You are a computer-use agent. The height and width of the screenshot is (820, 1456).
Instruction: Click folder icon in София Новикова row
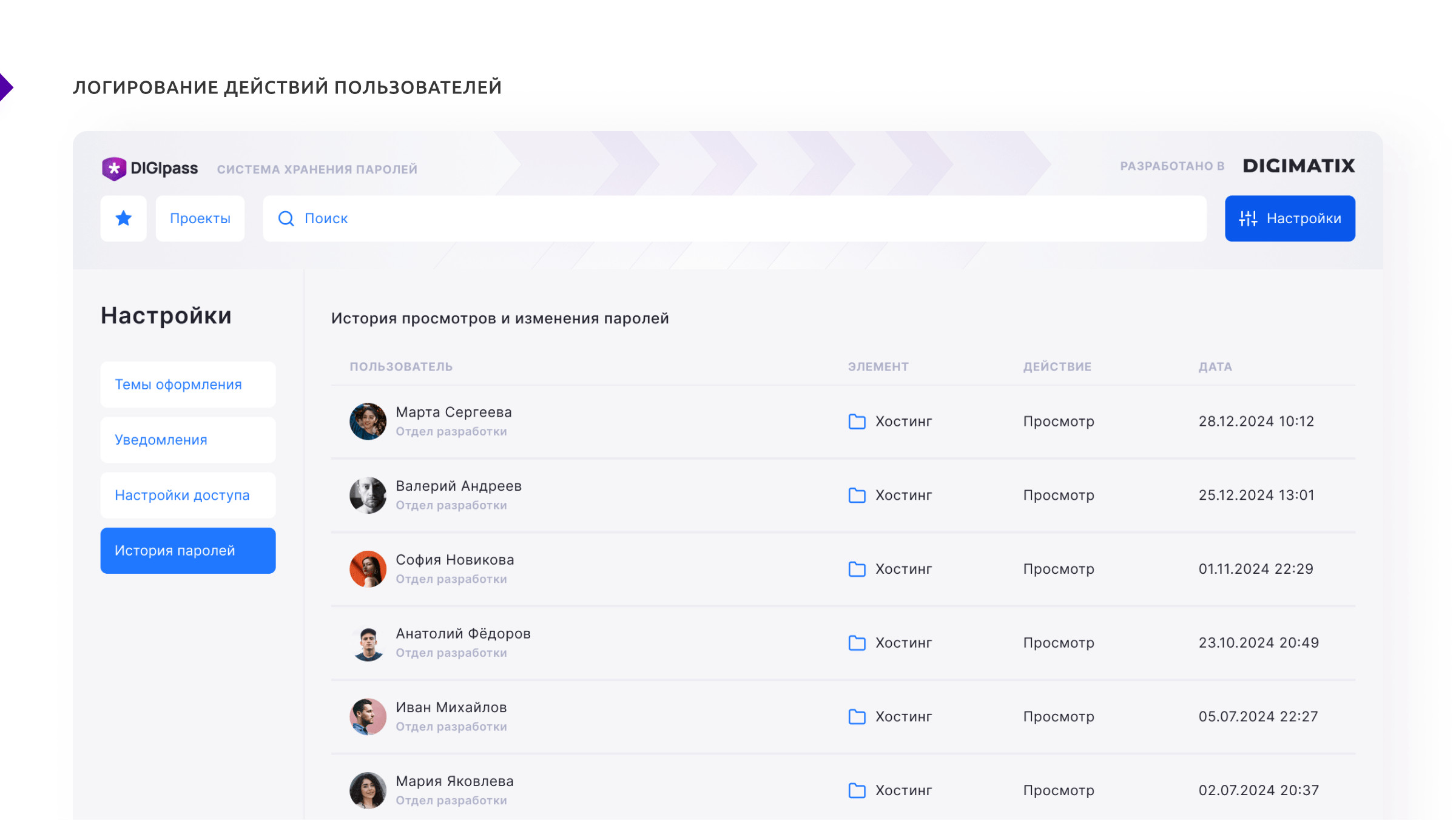click(857, 569)
